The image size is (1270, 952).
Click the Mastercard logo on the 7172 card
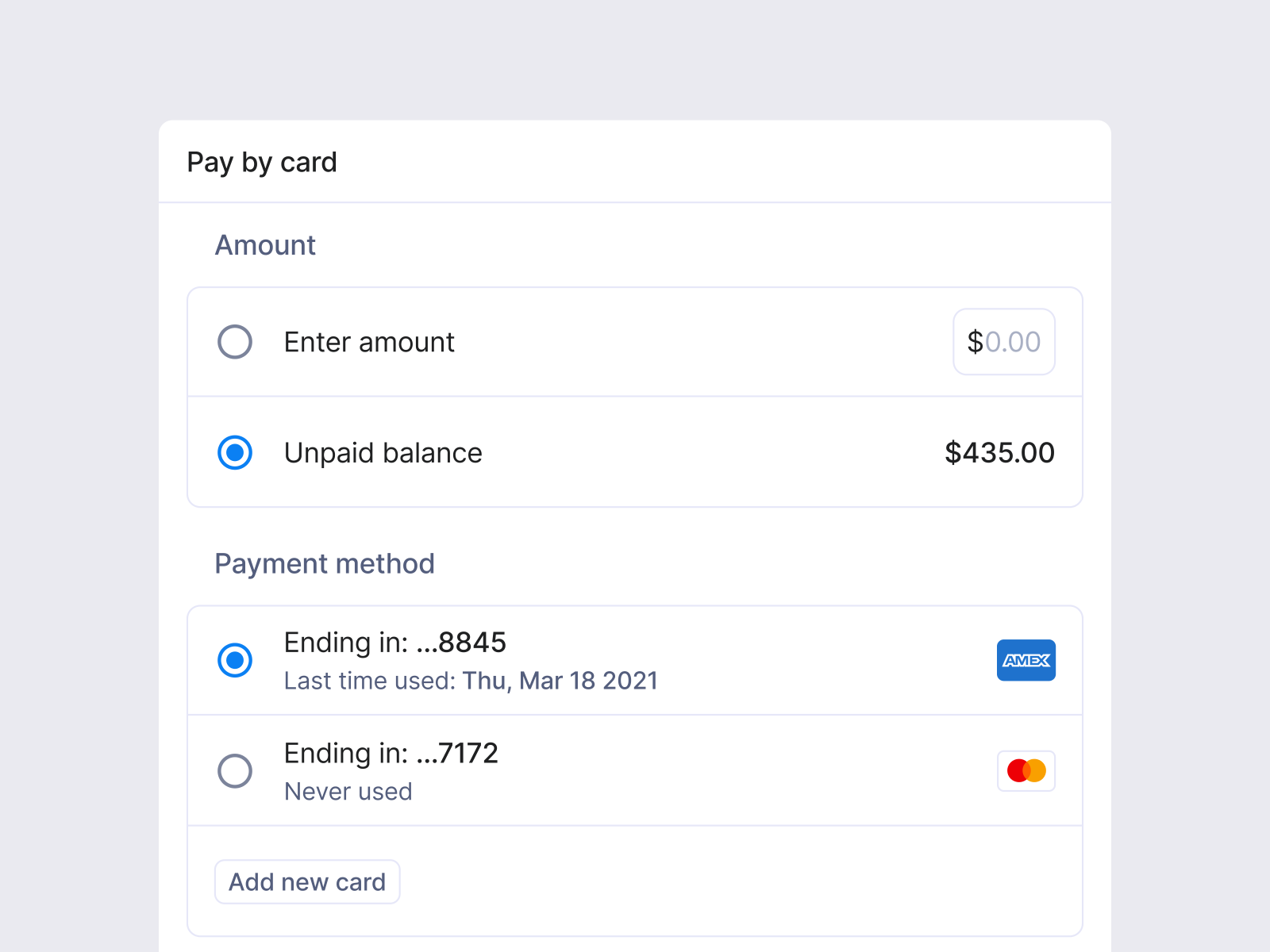(x=1026, y=770)
